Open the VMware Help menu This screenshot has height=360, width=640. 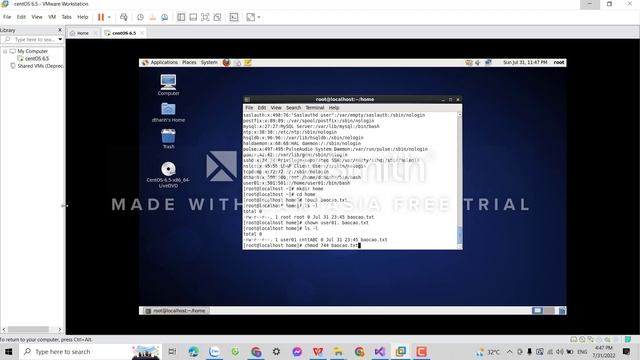coord(82,17)
